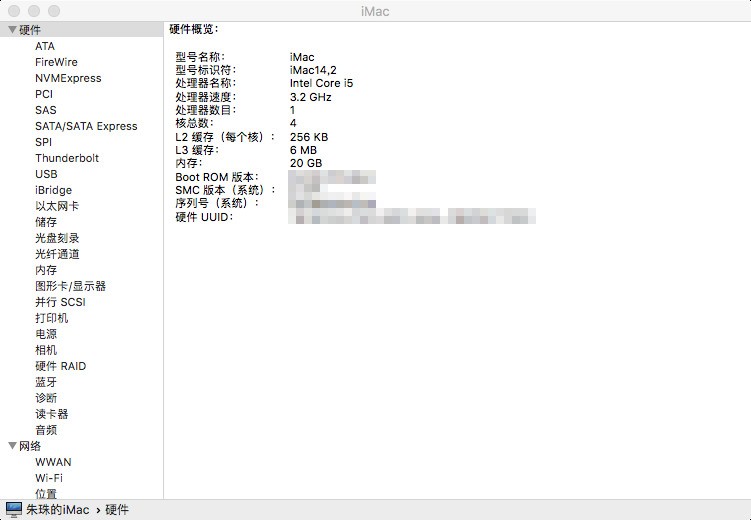Click the 硬件 UUID label
The height and width of the screenshot is (520, 751).
[x=205, y=217]
